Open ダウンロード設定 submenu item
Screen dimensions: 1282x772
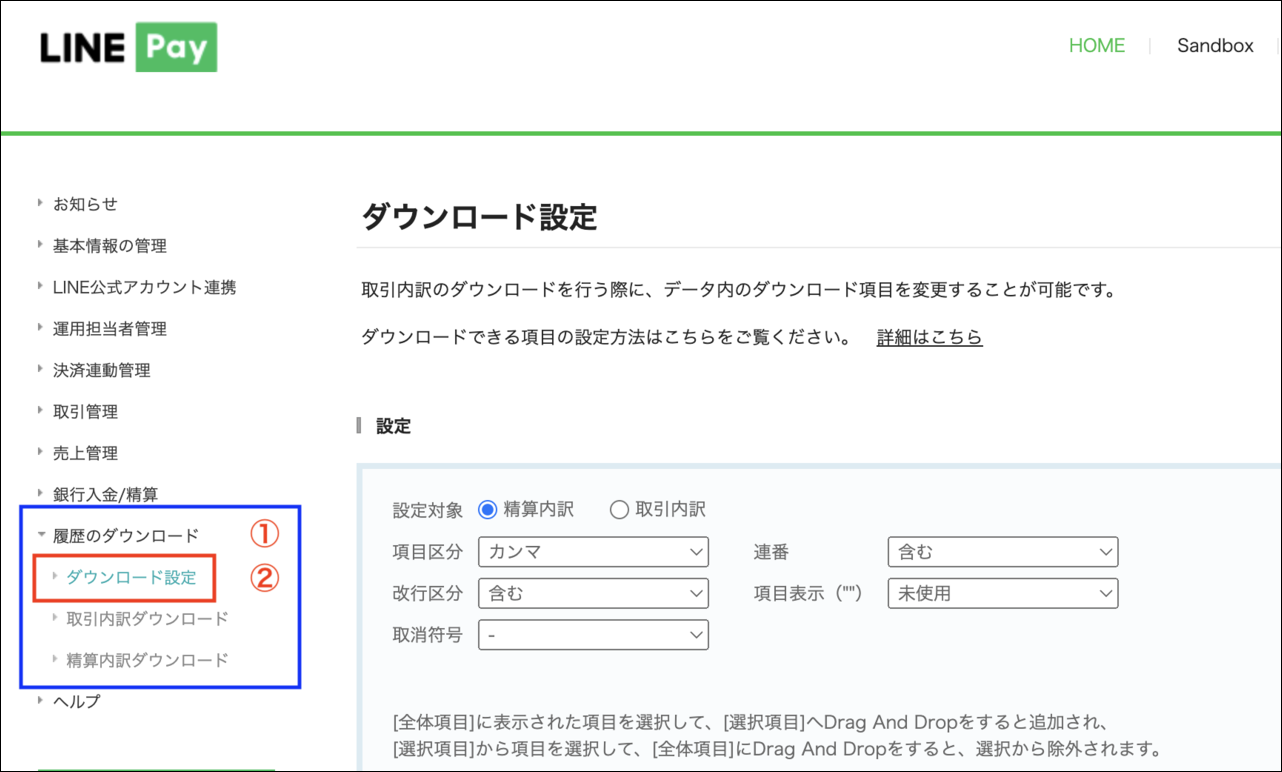tap(130, 577)
